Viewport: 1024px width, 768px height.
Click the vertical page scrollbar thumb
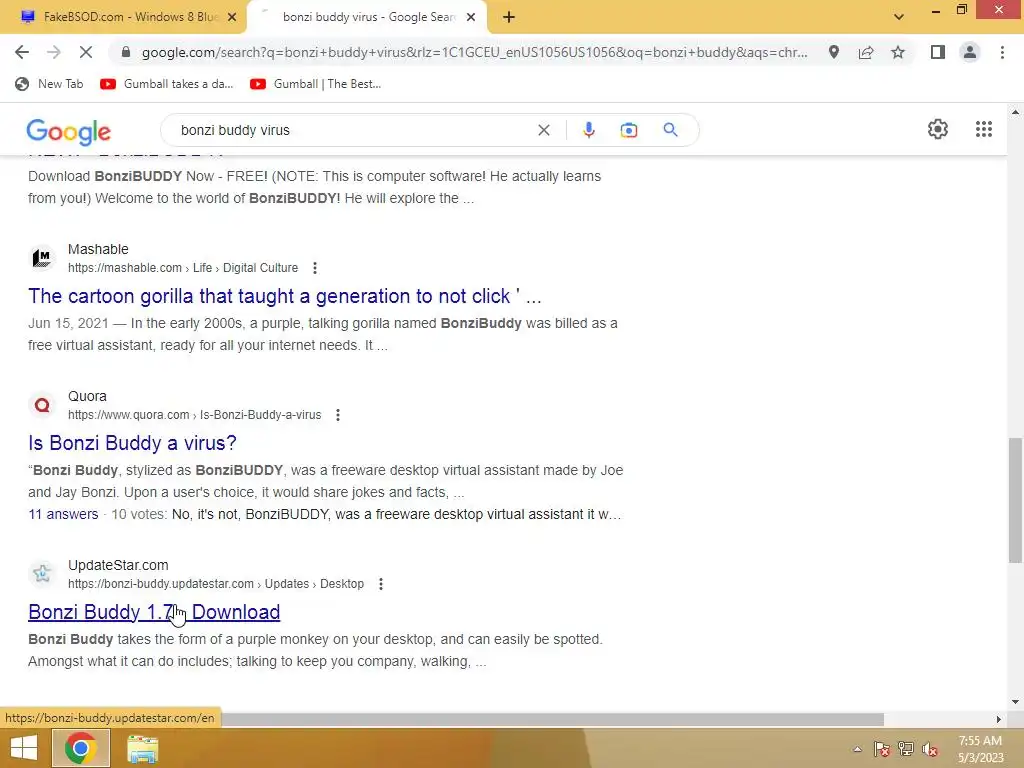point(1015,500)
